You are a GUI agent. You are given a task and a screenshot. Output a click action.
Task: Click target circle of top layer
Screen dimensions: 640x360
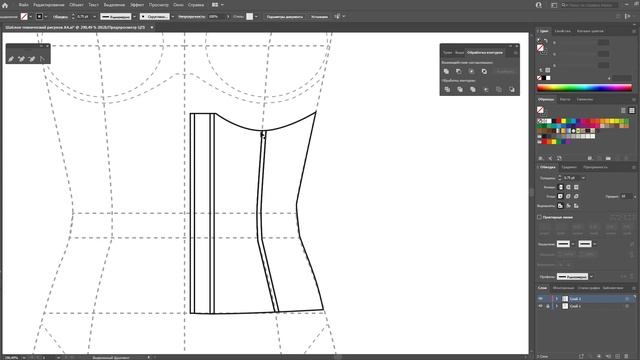627,299
